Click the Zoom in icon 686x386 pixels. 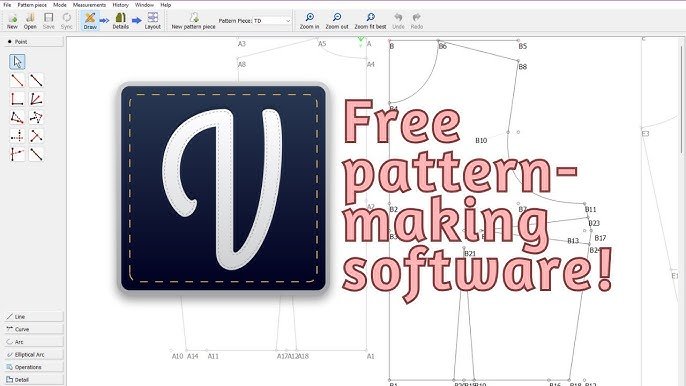309,21
